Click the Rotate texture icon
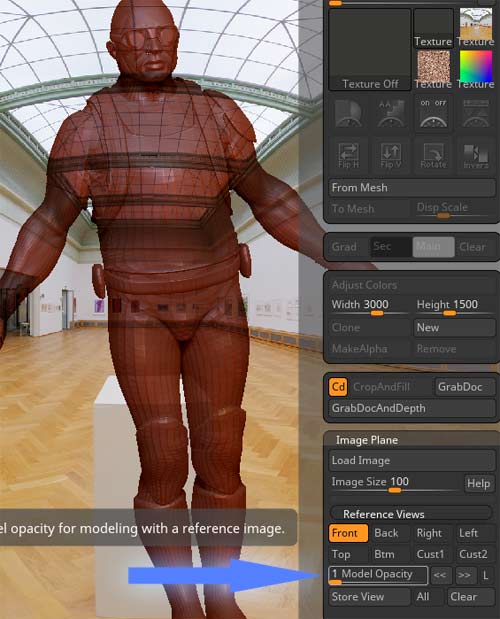 coord(433,156)
